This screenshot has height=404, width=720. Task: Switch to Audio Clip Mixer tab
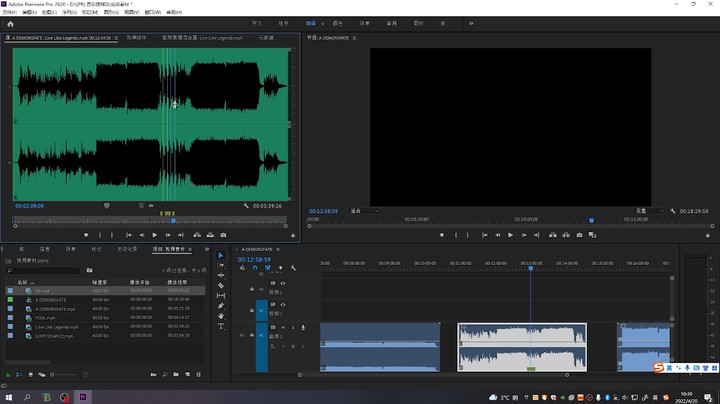(x=202, y=38)
